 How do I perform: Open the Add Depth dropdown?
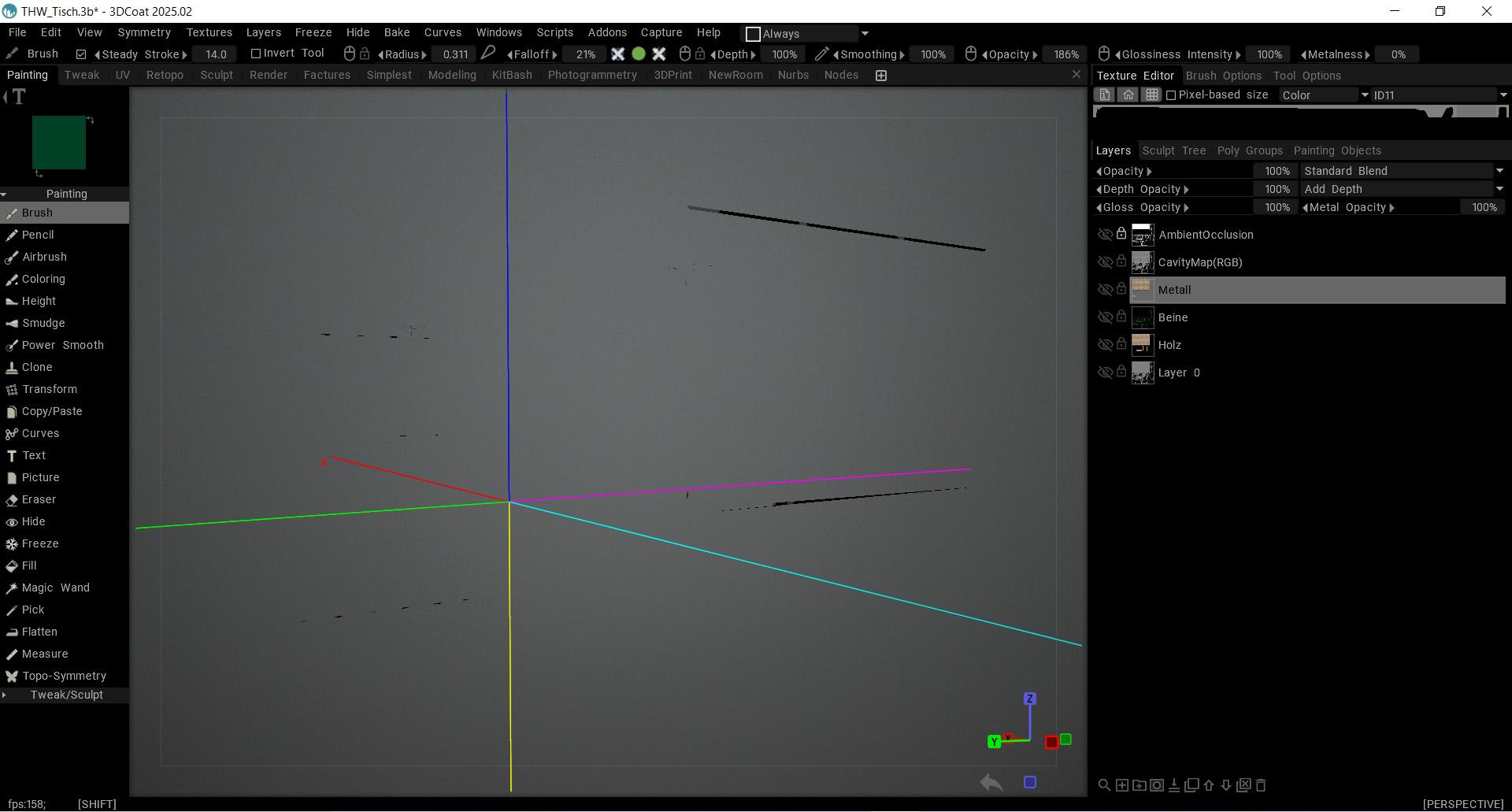[x=1402, y=189]
